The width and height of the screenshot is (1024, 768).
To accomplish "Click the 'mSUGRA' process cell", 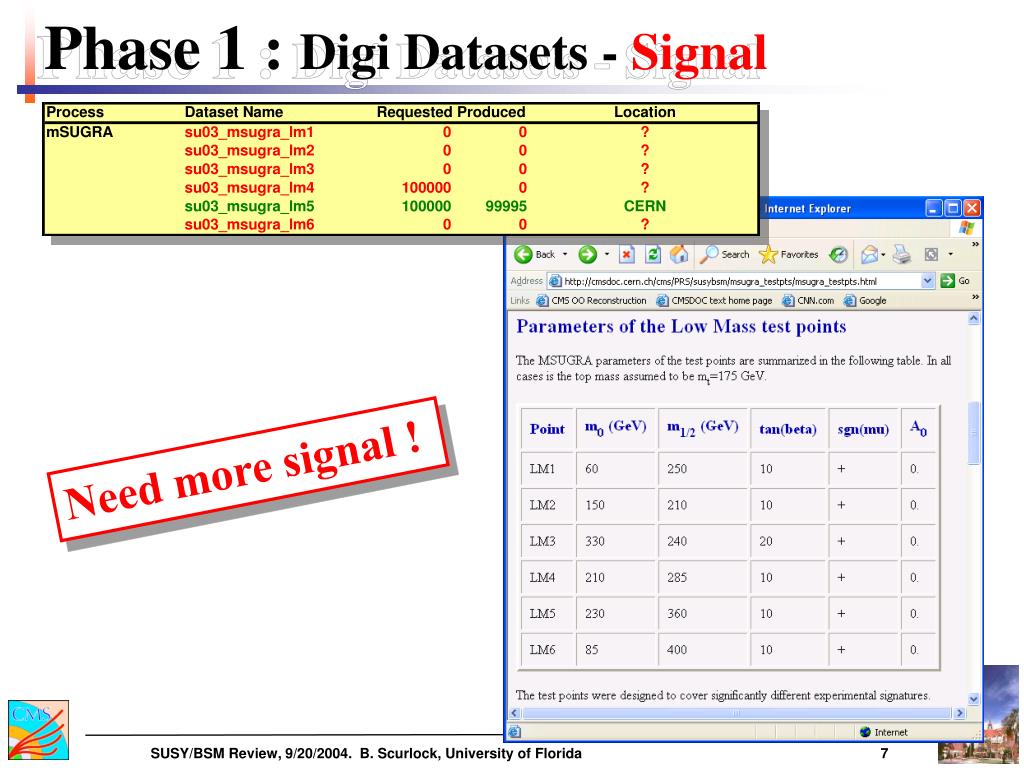I will [80, 132].
